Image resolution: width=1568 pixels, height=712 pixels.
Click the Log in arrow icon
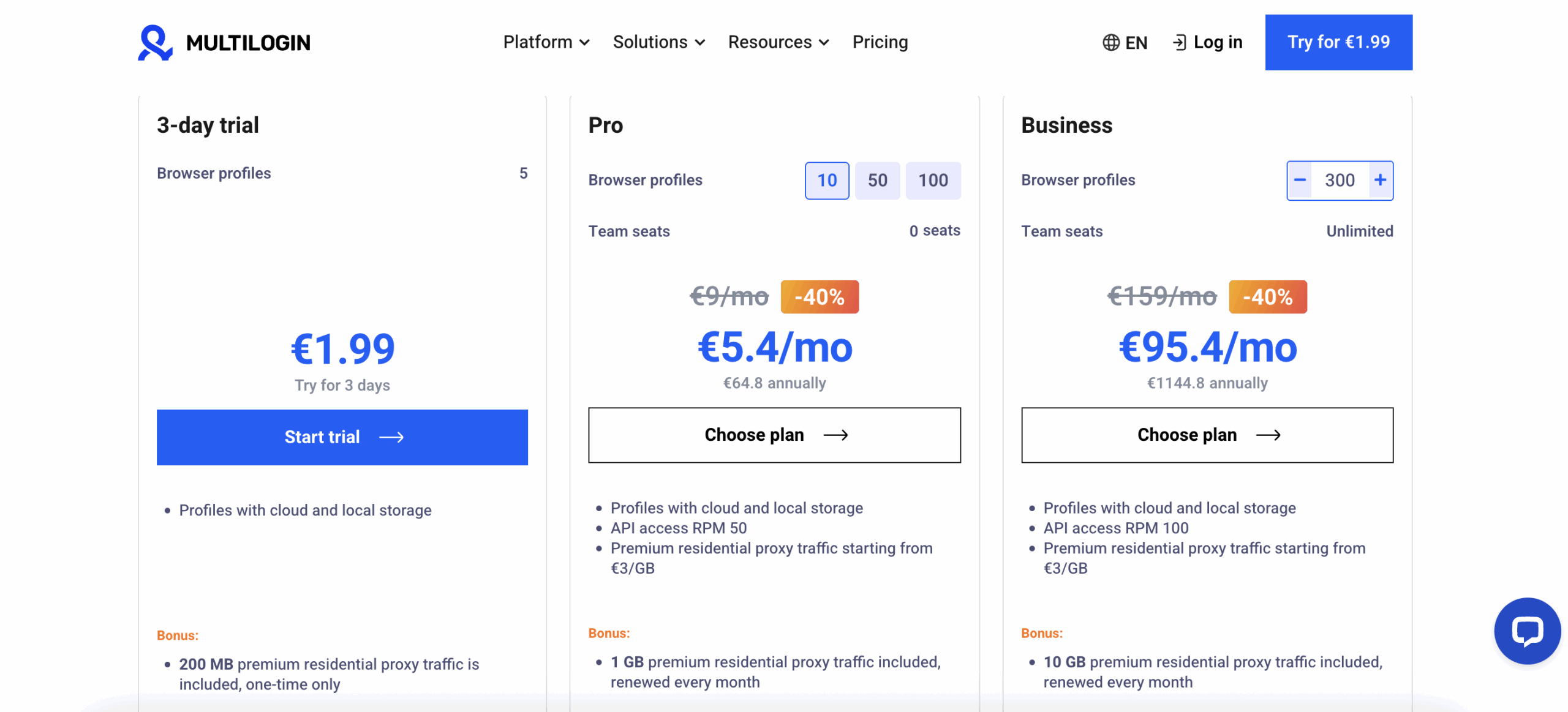click(1180, 42)
